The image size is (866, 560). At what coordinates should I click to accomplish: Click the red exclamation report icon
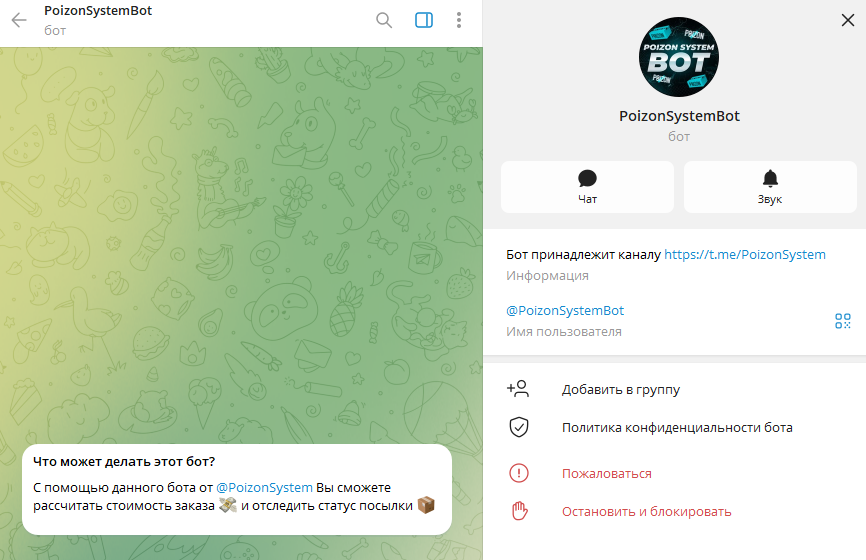[519, 473]
